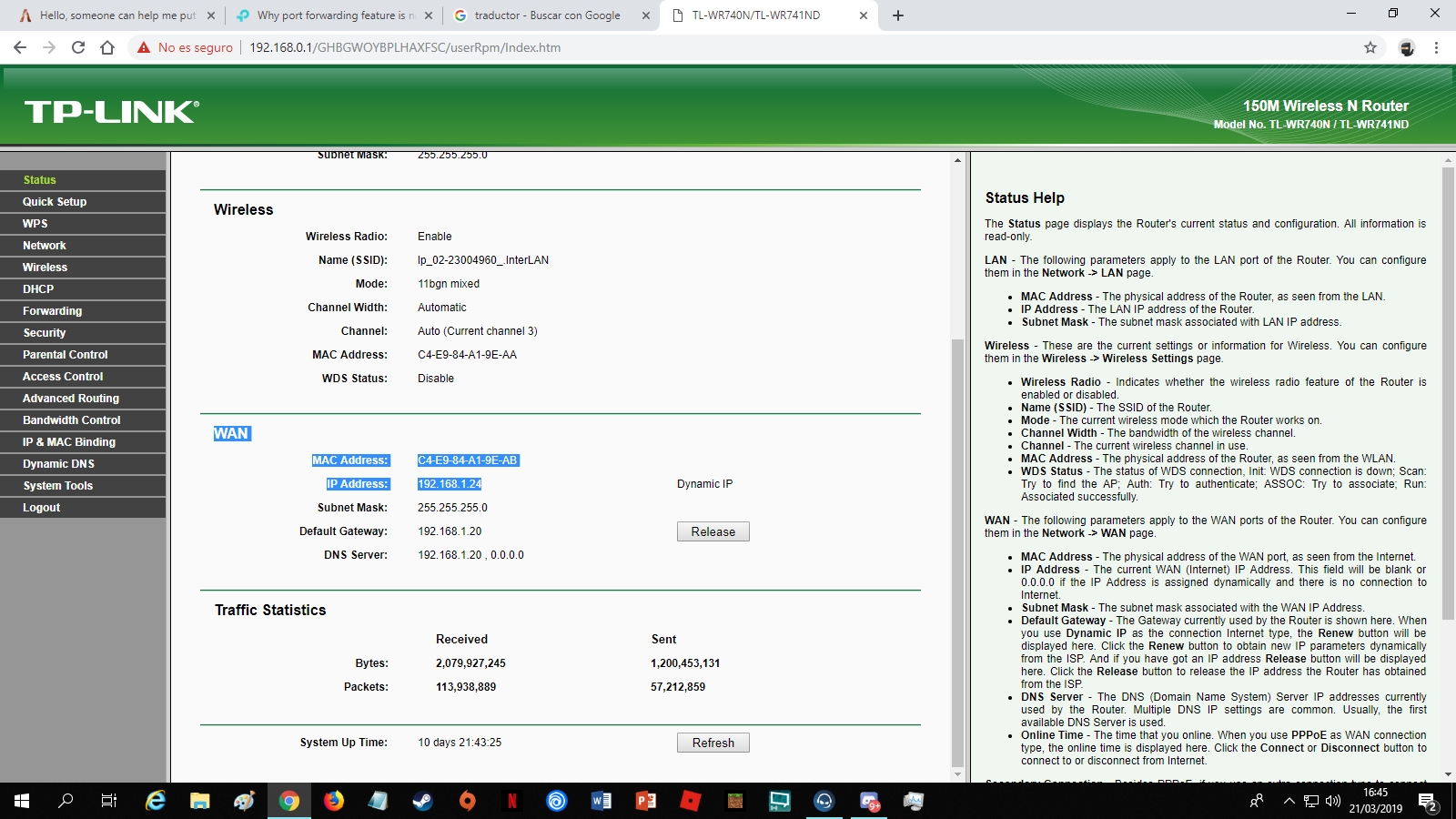The image size is (1456, 819).
Task: Open Netflix from the taskbar
Action: click(x=512, y=801)
